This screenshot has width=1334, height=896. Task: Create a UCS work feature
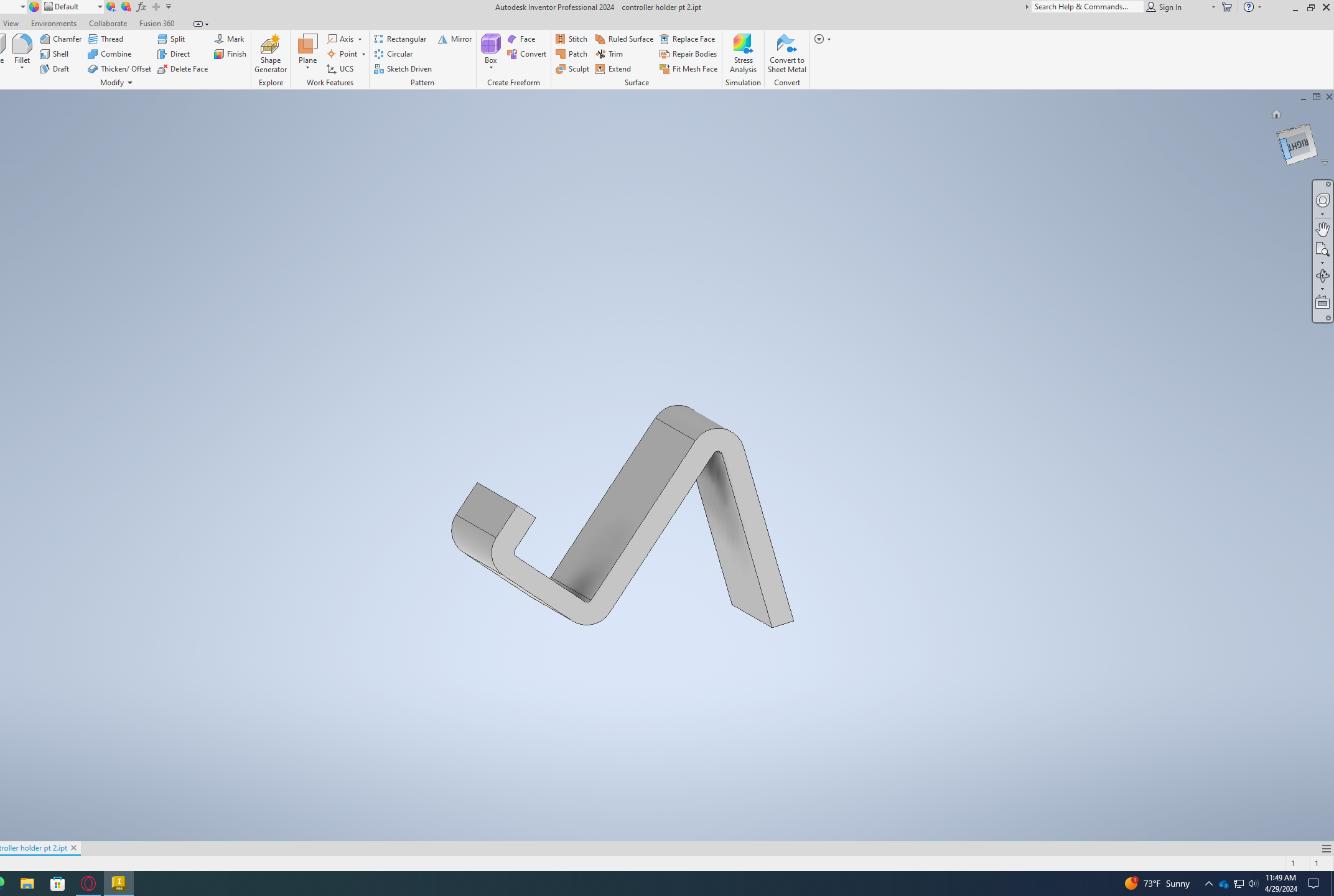pyautogui.click(x=340, y=68)
